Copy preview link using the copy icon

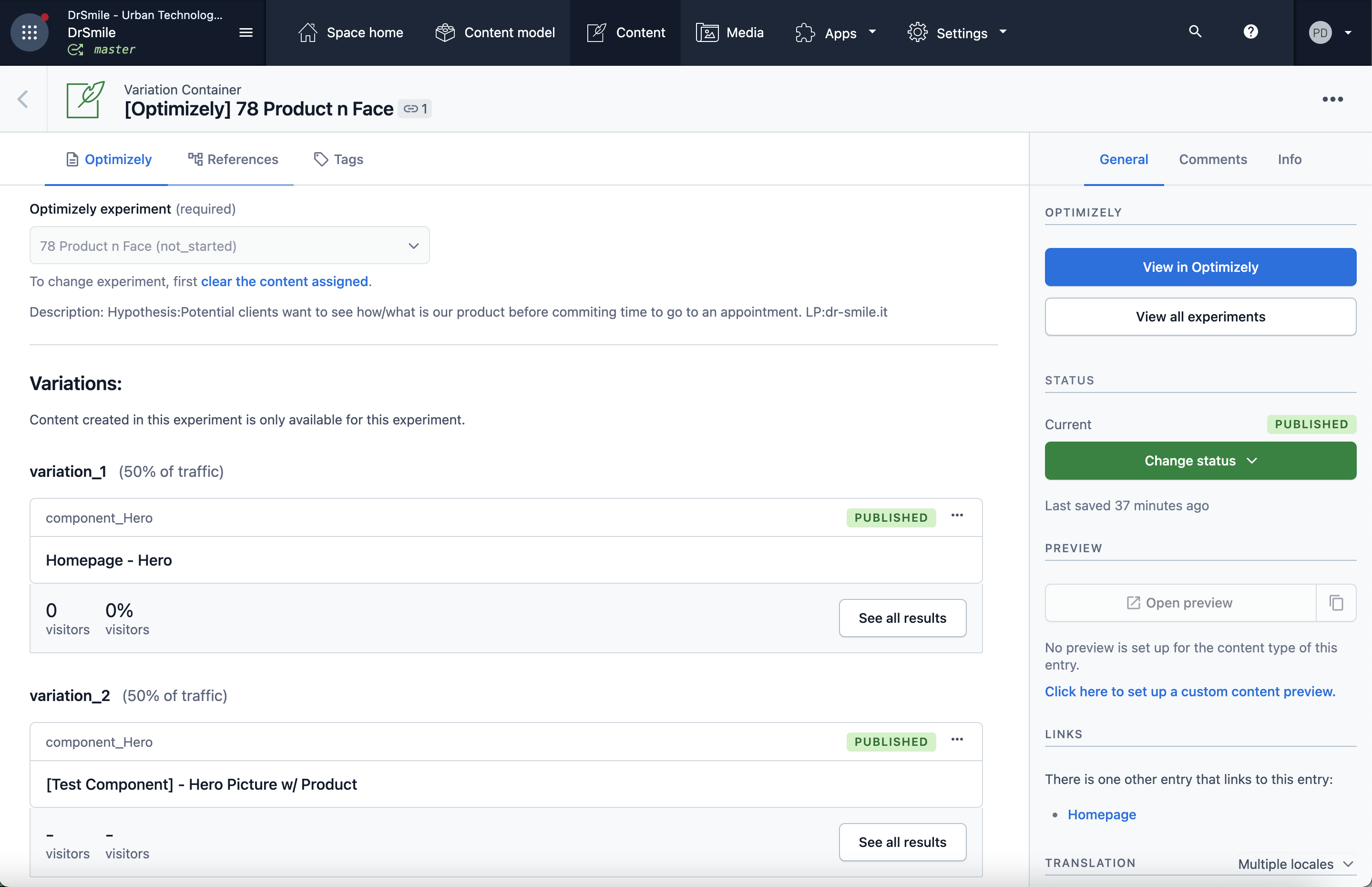pos(1336,602)
